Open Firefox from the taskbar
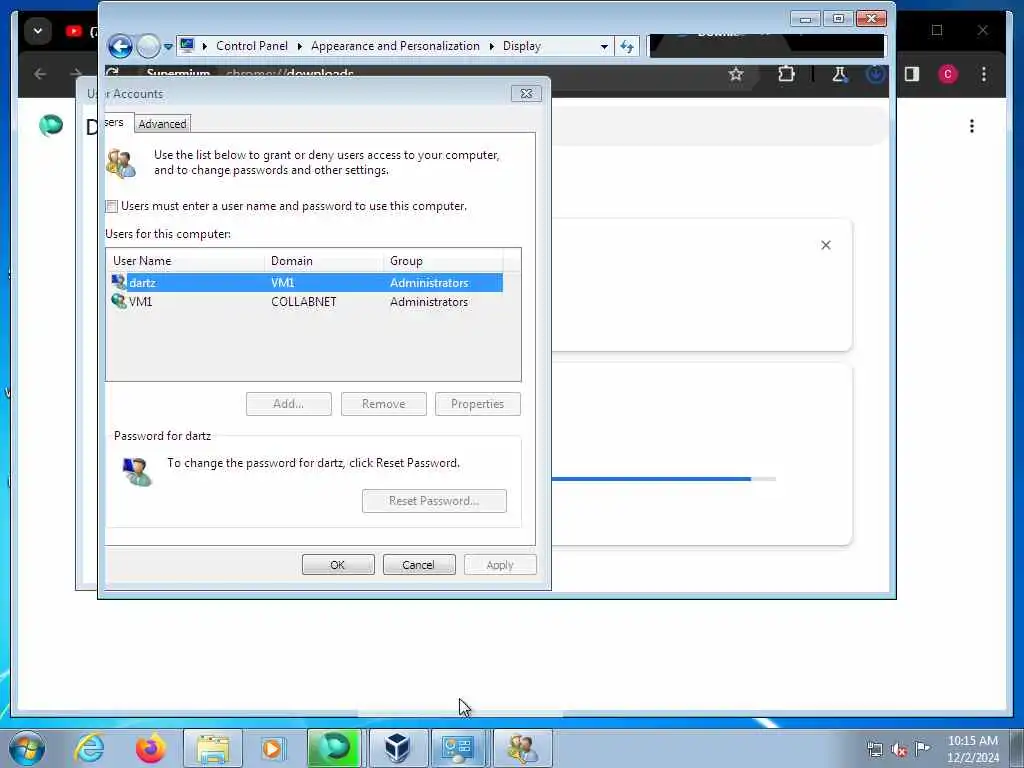This screenshot has height=768, width=1024. coord(150,748)
